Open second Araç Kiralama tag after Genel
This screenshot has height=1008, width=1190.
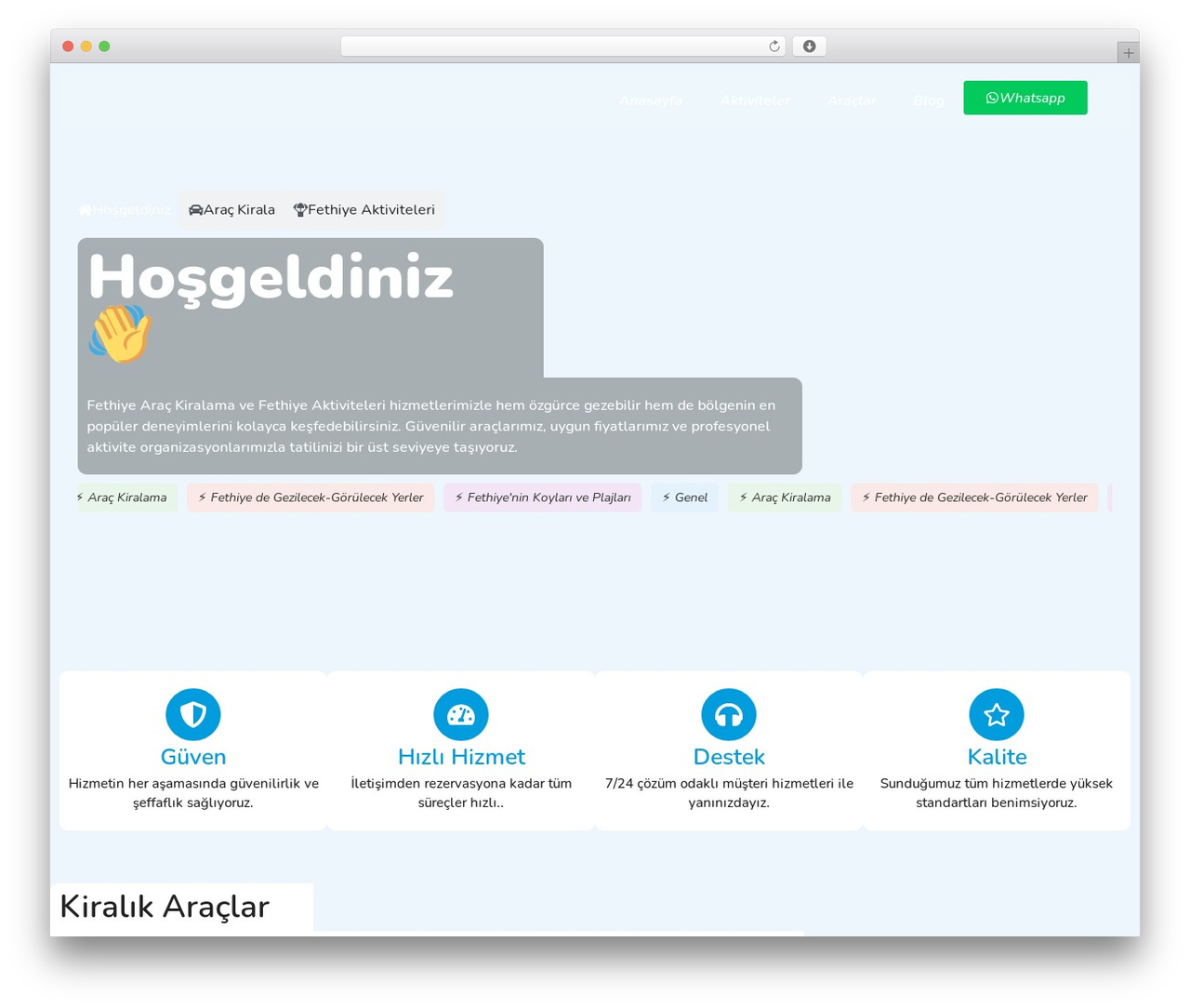tap(785, 497)
